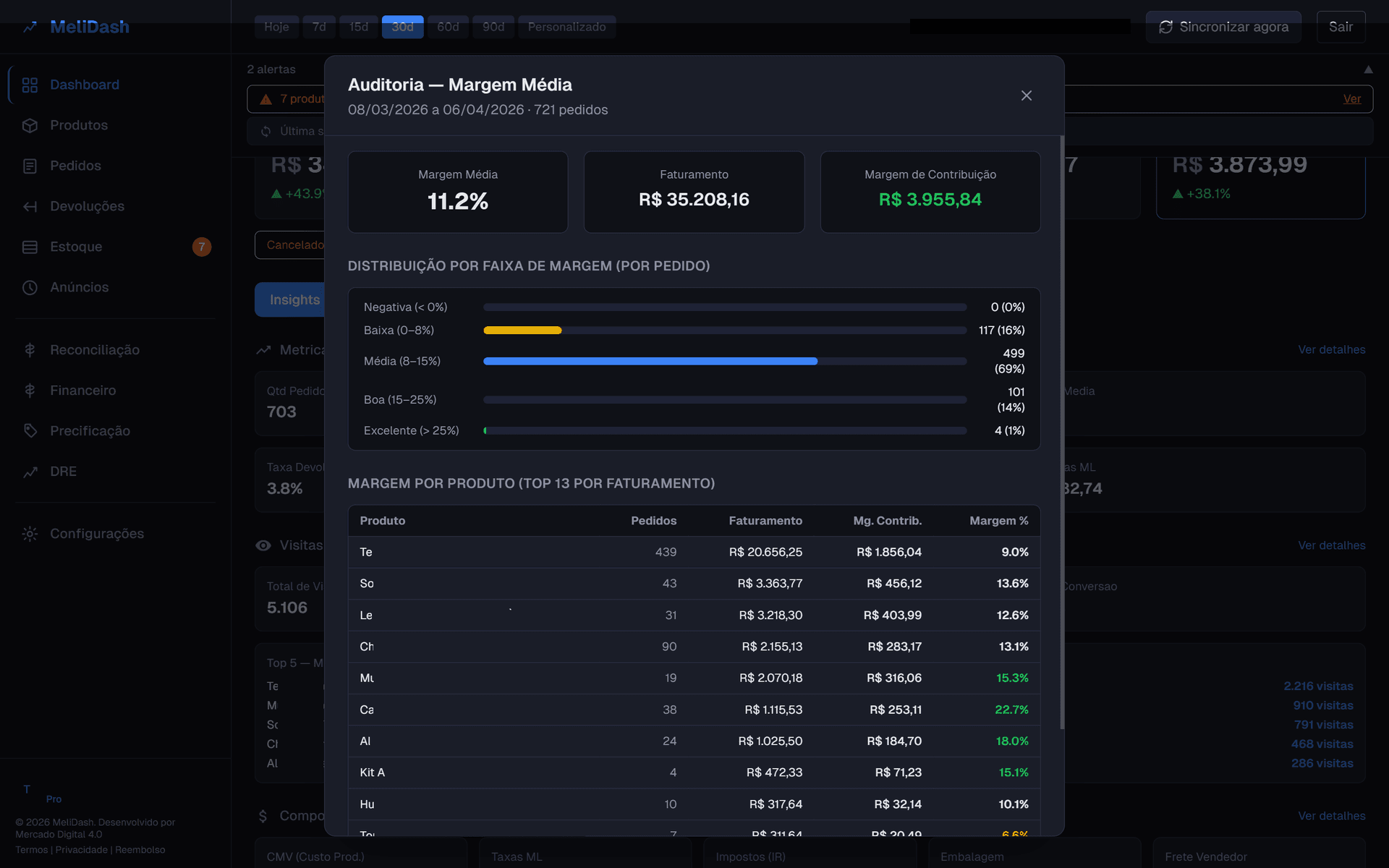
Task: Switch to the 60d period tab
Action: (x=448, y=27)
